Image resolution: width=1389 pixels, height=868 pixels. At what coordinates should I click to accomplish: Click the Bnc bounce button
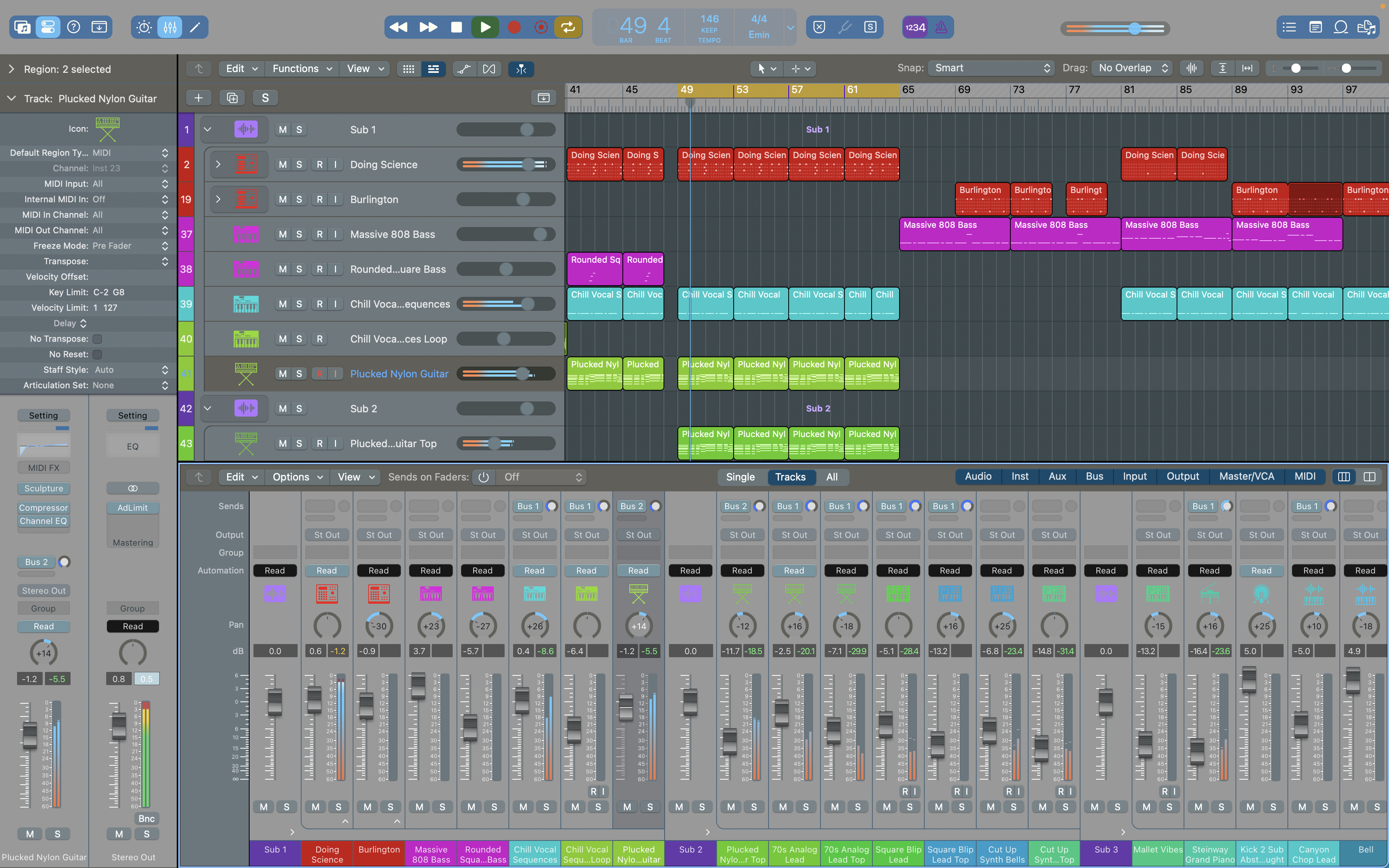click(146, 819)
